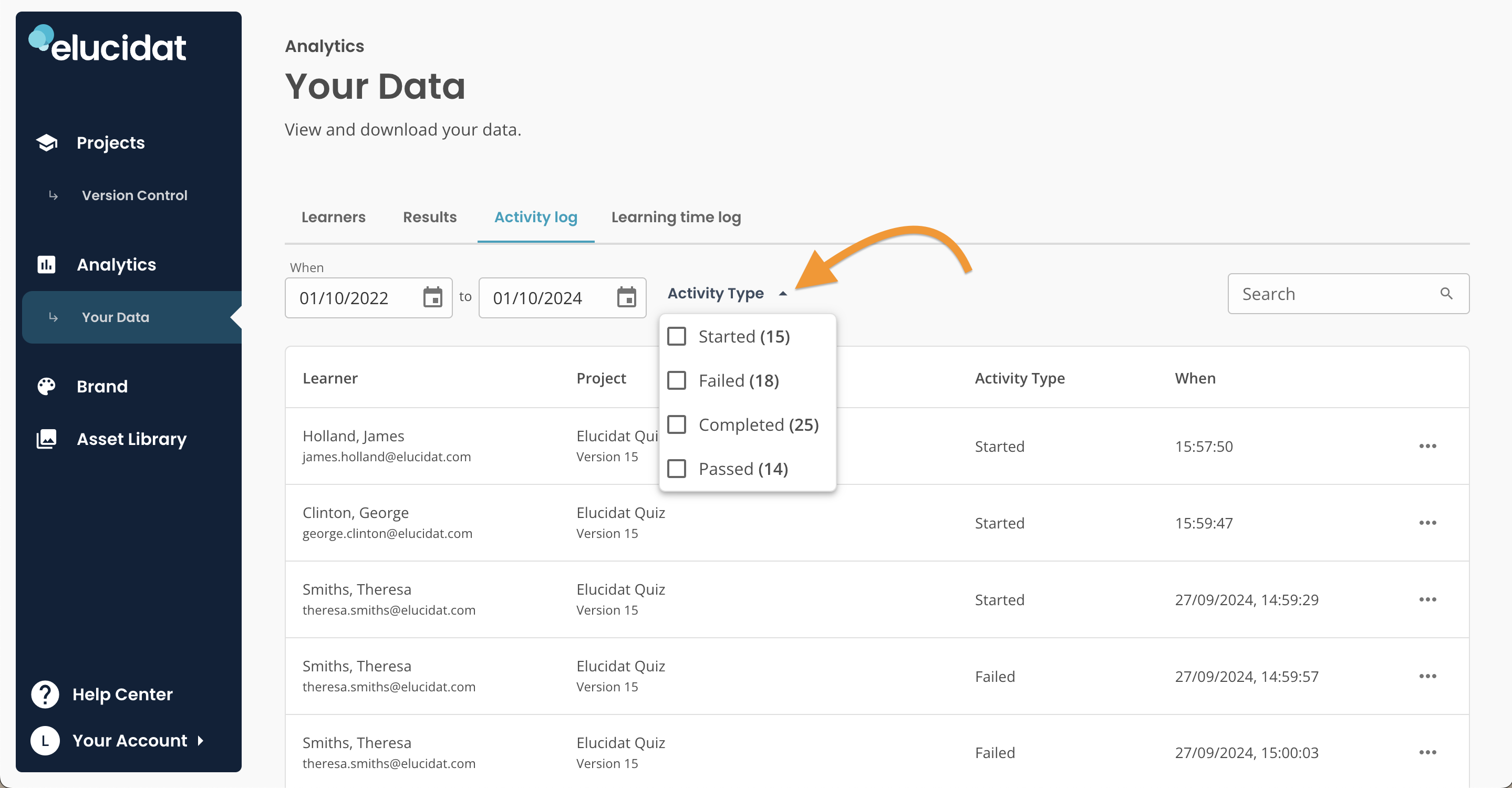Click Failed status in 14:59:57 row
1512x788 pixels.
point(995,676)
